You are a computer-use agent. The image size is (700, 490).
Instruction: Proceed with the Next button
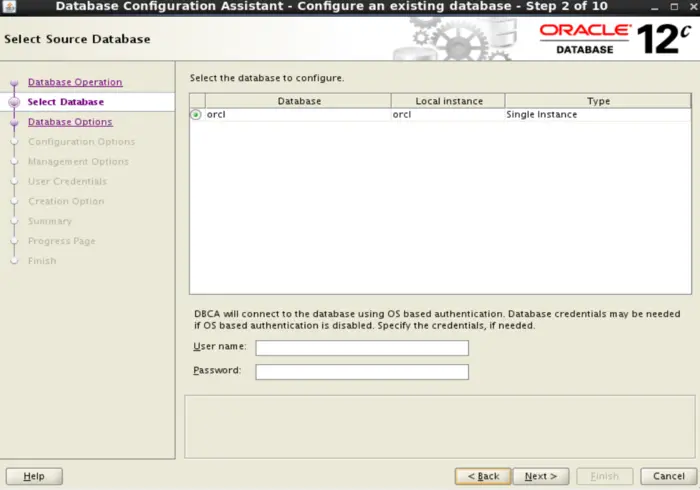(541, 476)
